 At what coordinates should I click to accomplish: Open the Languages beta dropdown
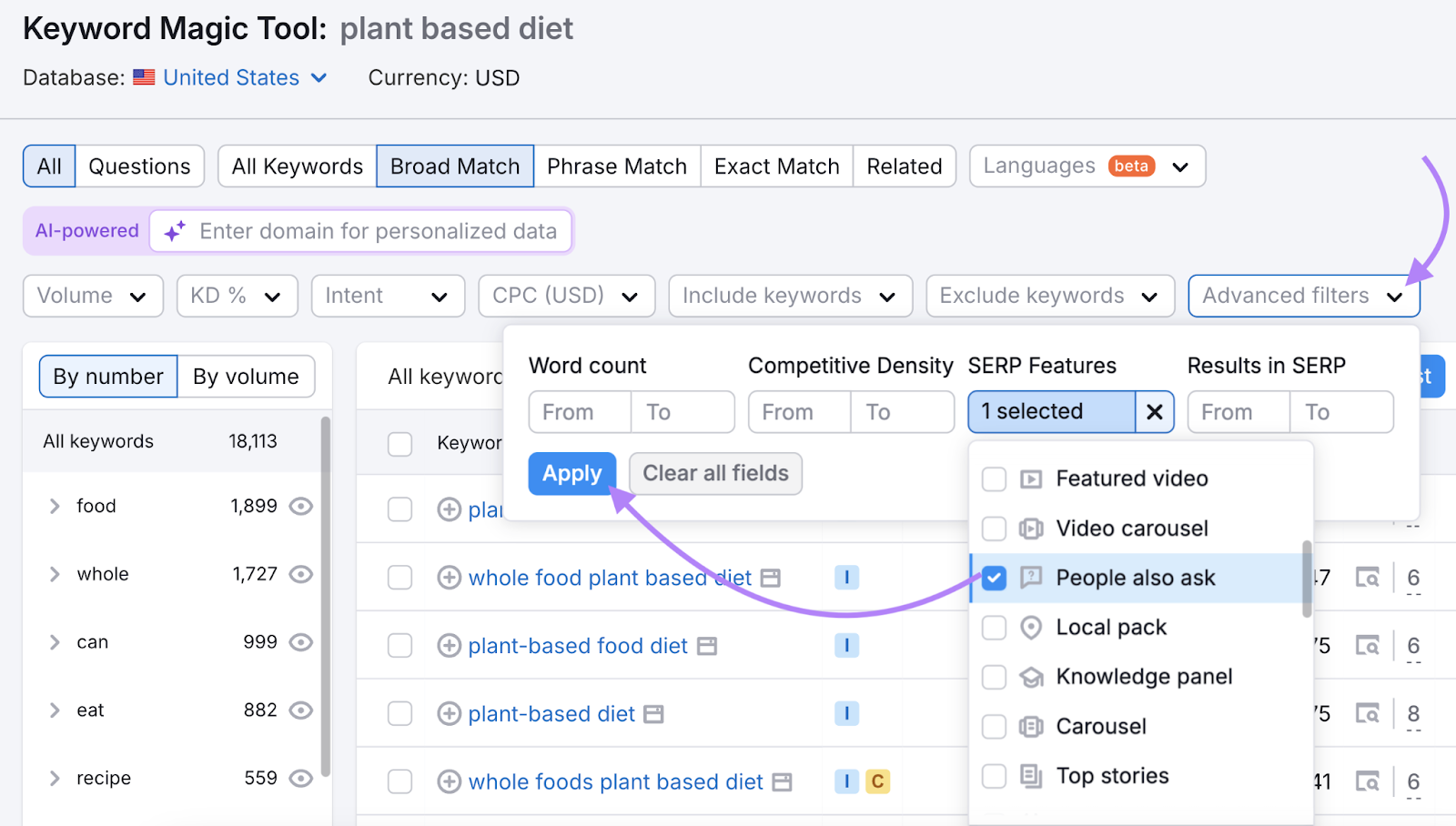[x=1087, y=166]
